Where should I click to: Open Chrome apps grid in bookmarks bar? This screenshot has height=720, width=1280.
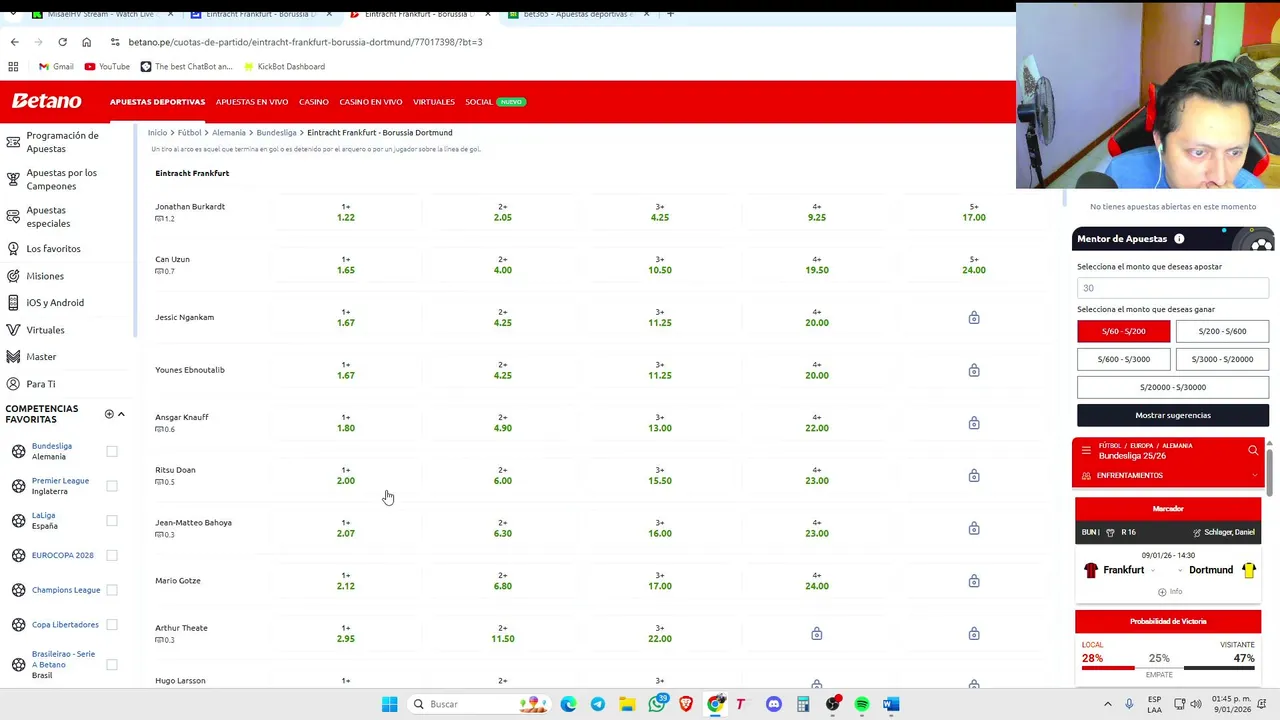[x=13, y=66]
